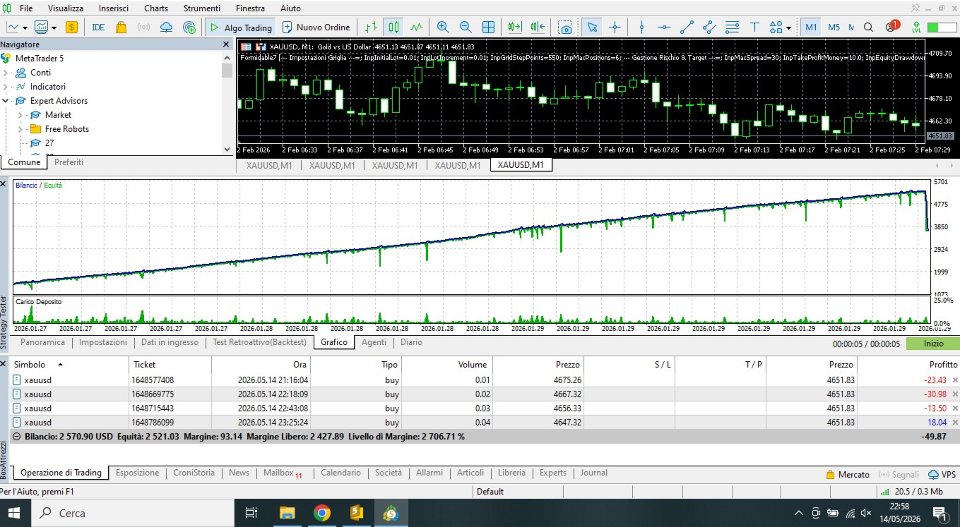Select the M5 timeframe

[x=833, y=27]
